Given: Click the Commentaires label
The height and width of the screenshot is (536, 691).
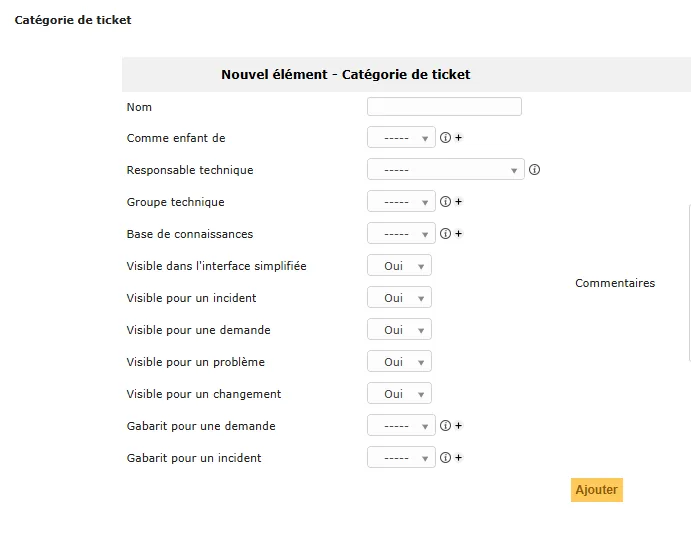Looking at the screenshot, I should pos(615,283).
